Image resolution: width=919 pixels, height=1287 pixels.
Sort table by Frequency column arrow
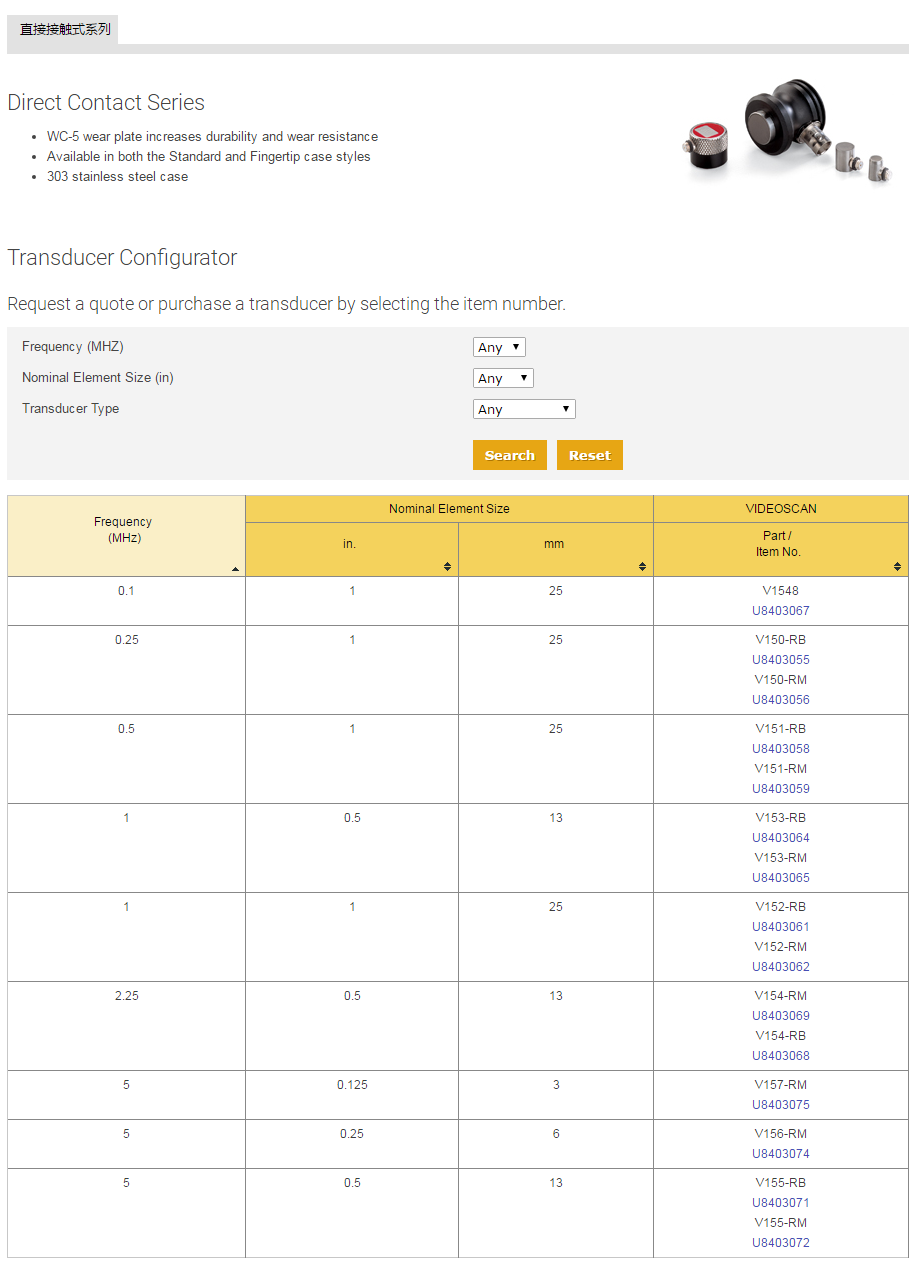pos(235,569)
